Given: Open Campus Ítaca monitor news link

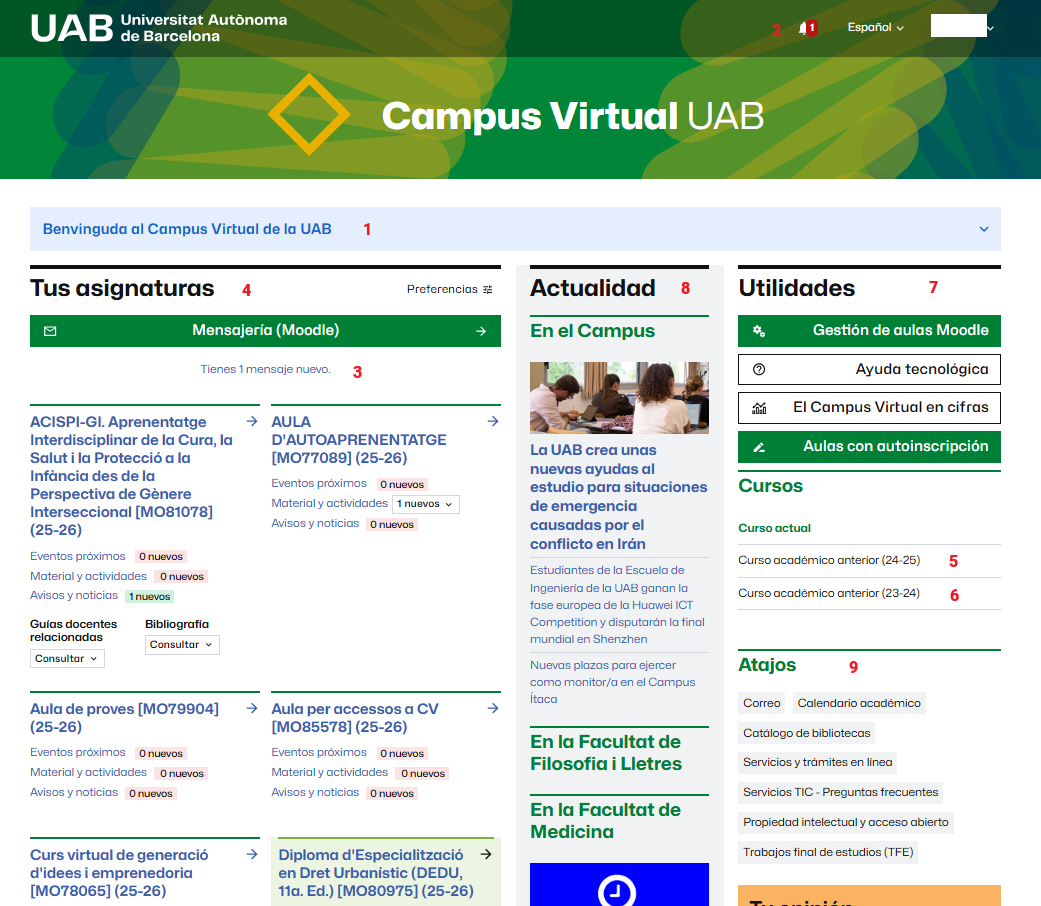Looking at the screenshot, I should 613,682.
